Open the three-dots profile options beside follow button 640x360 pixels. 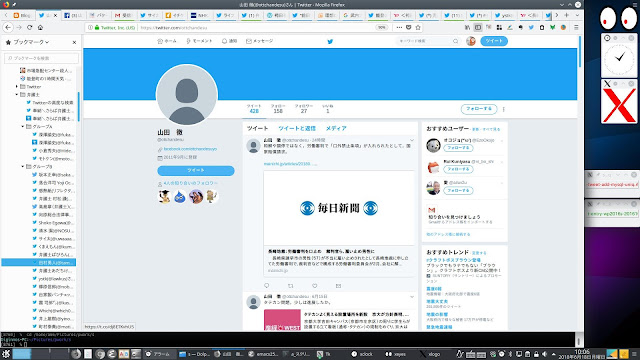point(504,109)
